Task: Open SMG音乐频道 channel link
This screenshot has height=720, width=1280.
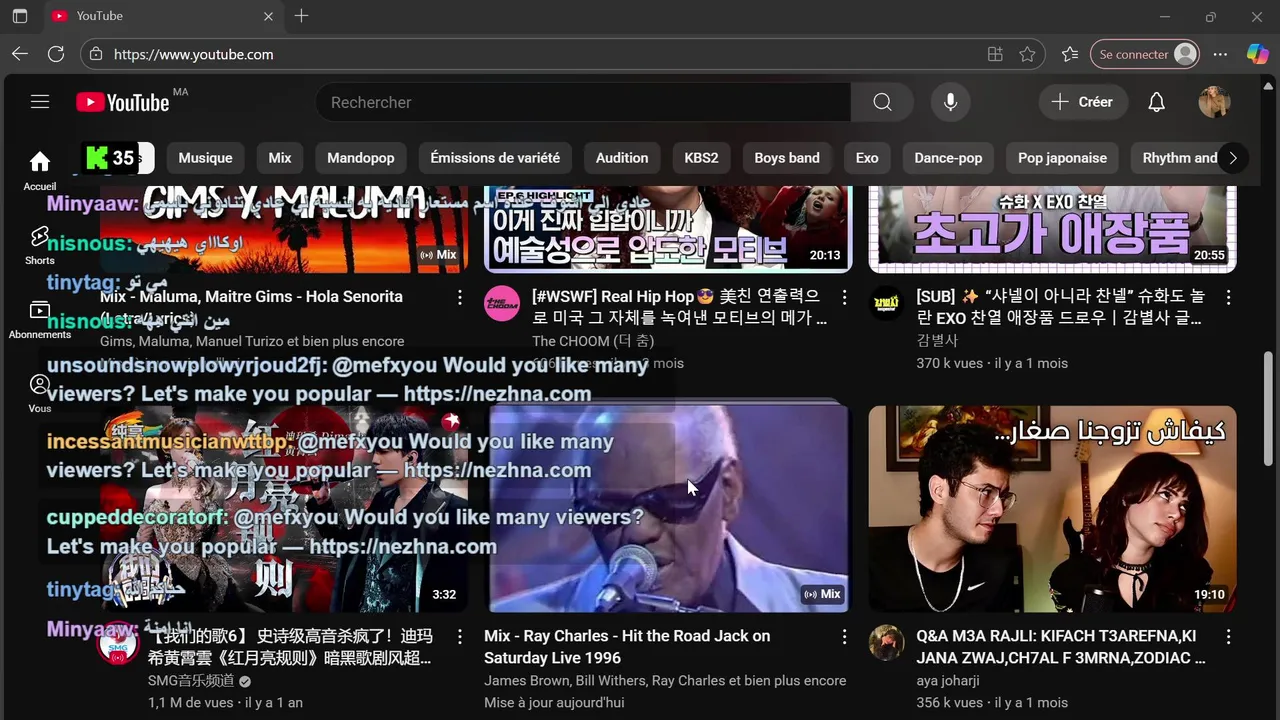Action: click(x=191, y=680)
